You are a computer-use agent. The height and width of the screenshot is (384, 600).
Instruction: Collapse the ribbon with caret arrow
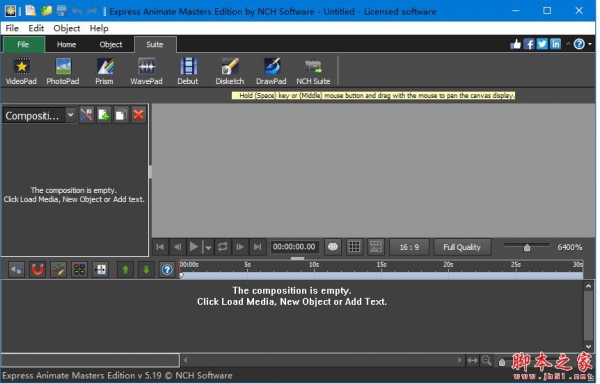tap(568, 44)
